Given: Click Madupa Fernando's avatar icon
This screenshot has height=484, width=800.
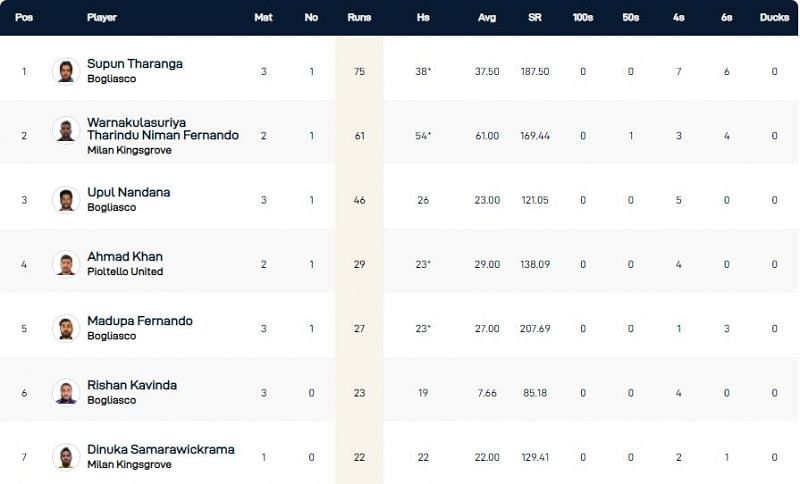Looking at the screenshot, I should coord(66,328).
